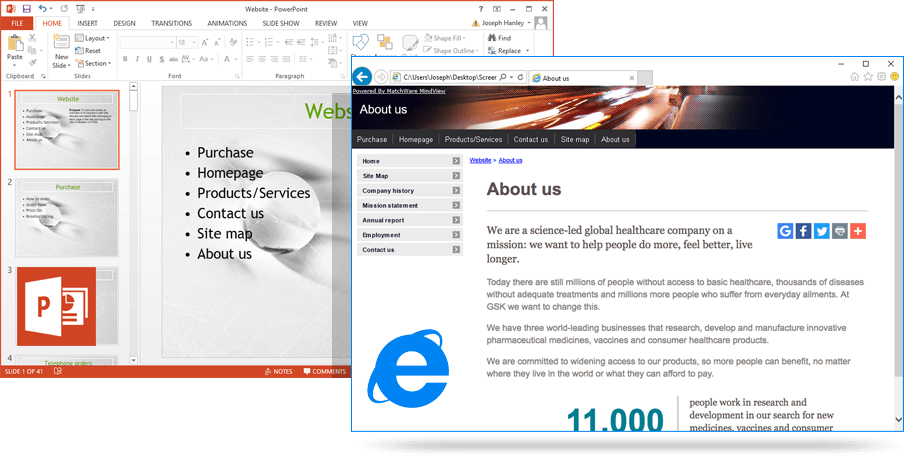Click the print icon next to Twitter
This screenshot has height=457, width=910.
tap(840, 231)
